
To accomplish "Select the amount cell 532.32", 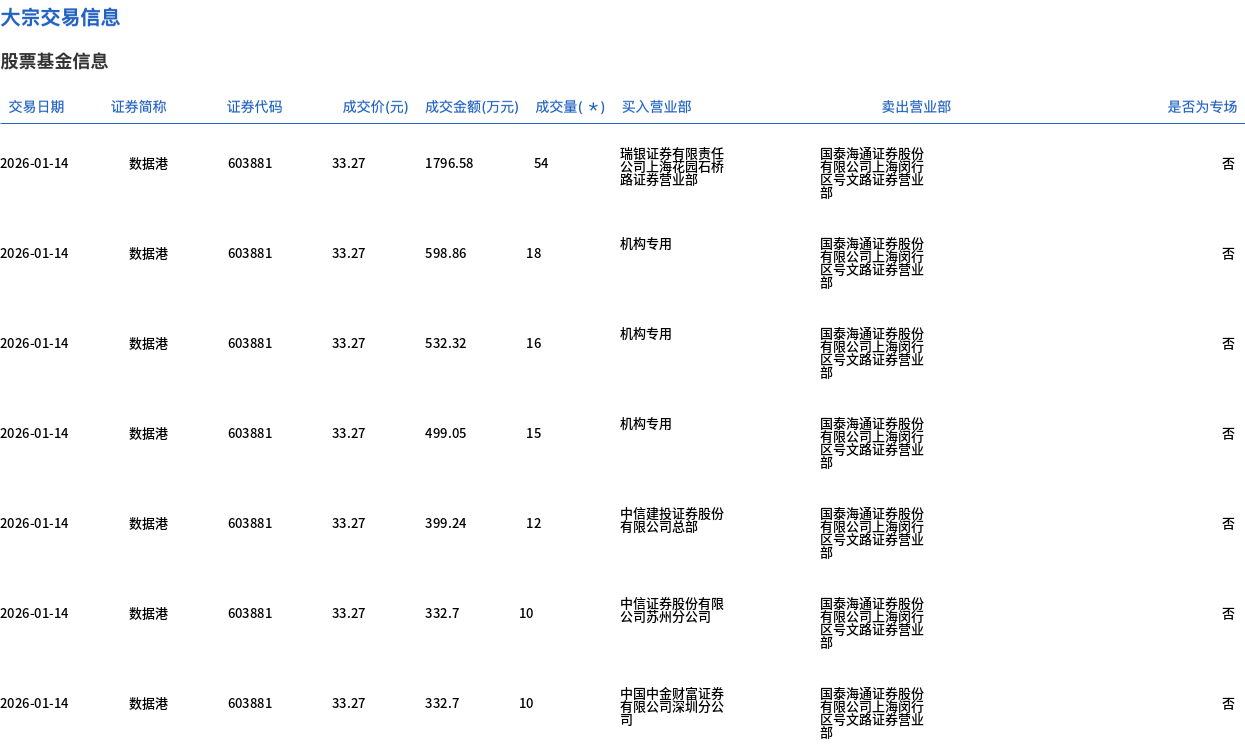I will [x=446, y=343].
